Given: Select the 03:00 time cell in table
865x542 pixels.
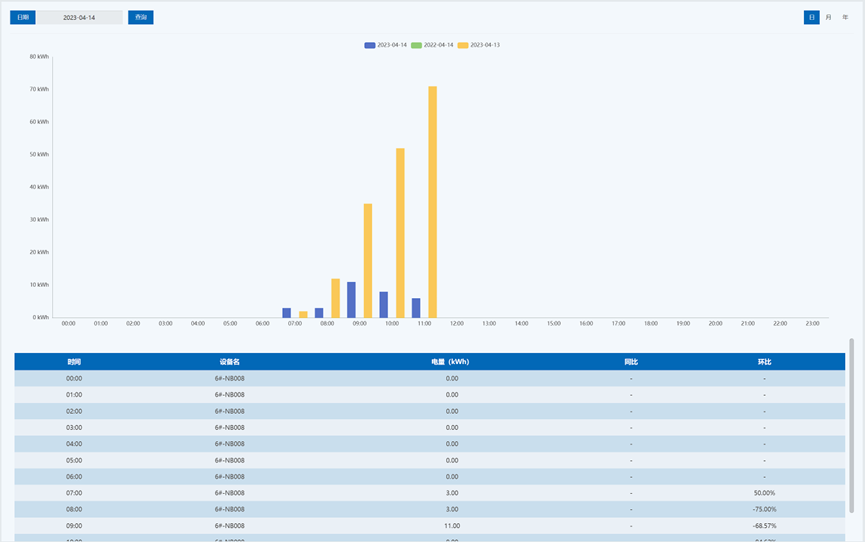Looking at the screenshot, I should pos(74,427).
